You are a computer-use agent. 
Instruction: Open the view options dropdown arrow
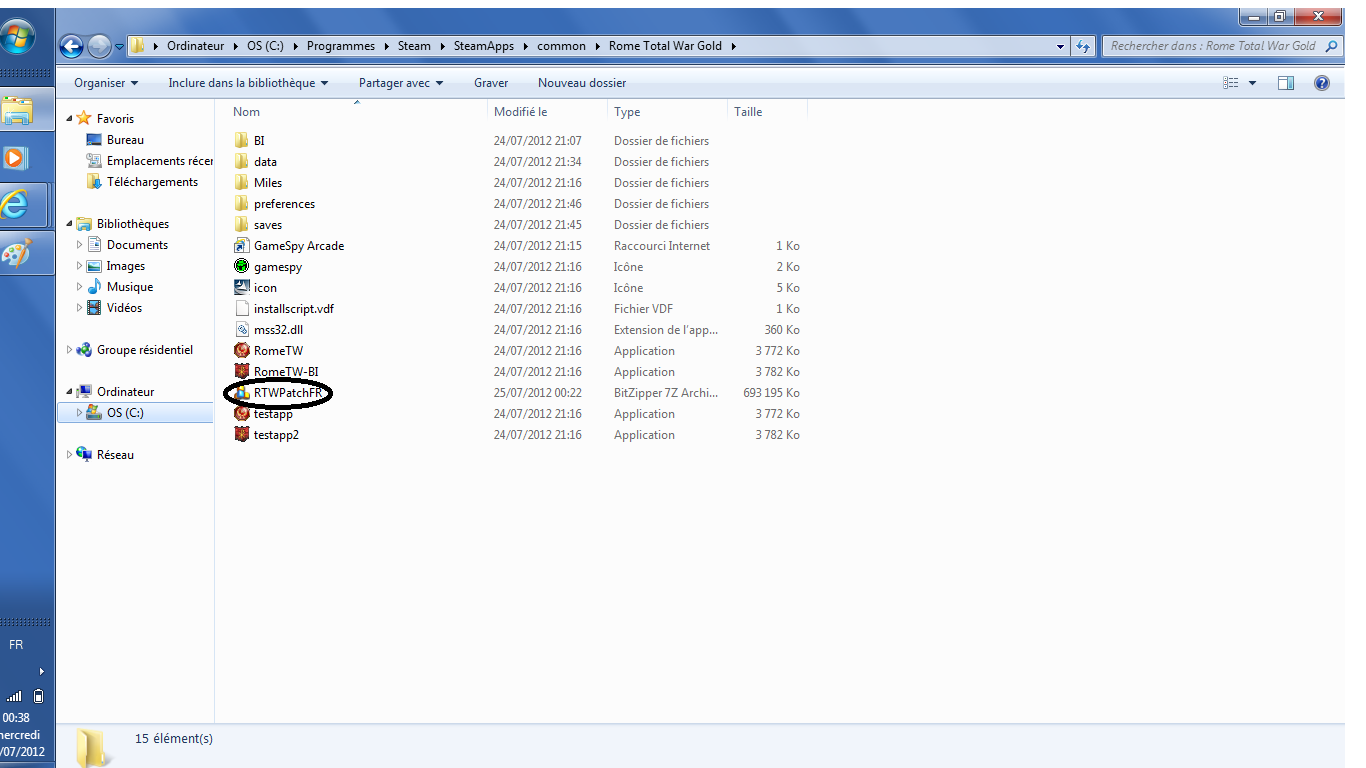(1252, 83)
